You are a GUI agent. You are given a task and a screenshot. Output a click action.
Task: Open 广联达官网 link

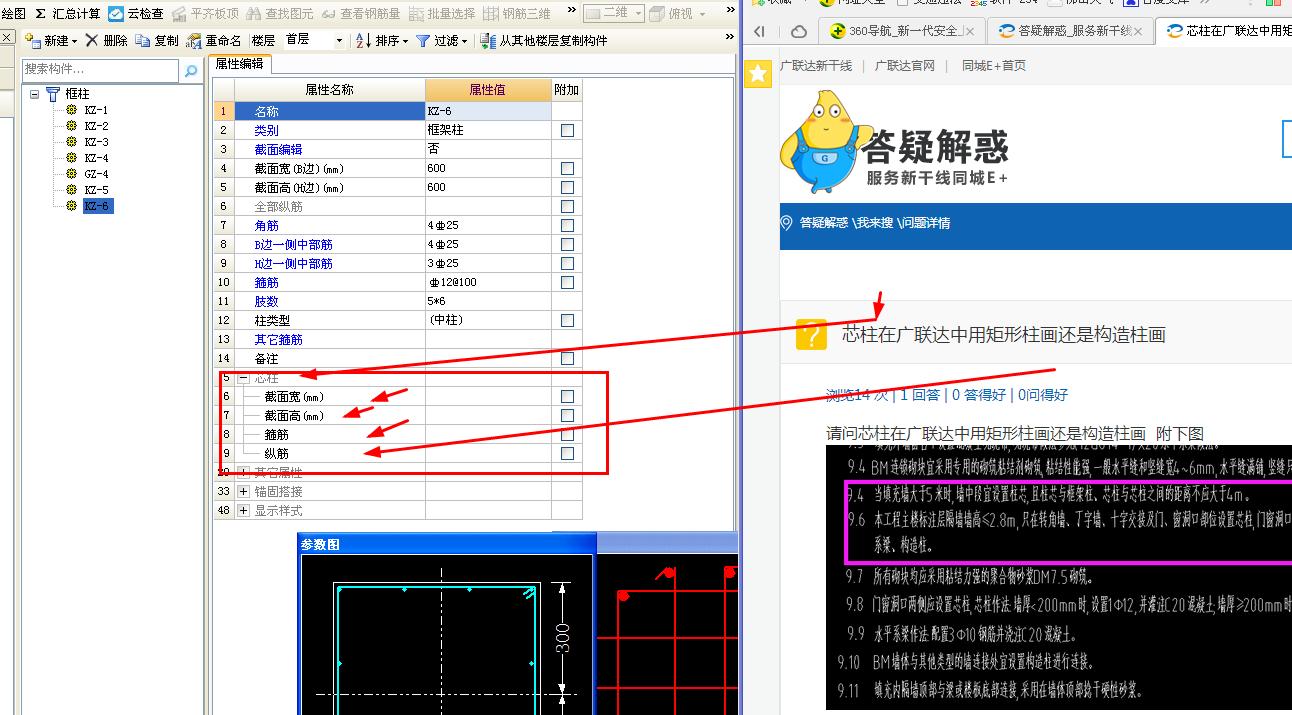905,65
